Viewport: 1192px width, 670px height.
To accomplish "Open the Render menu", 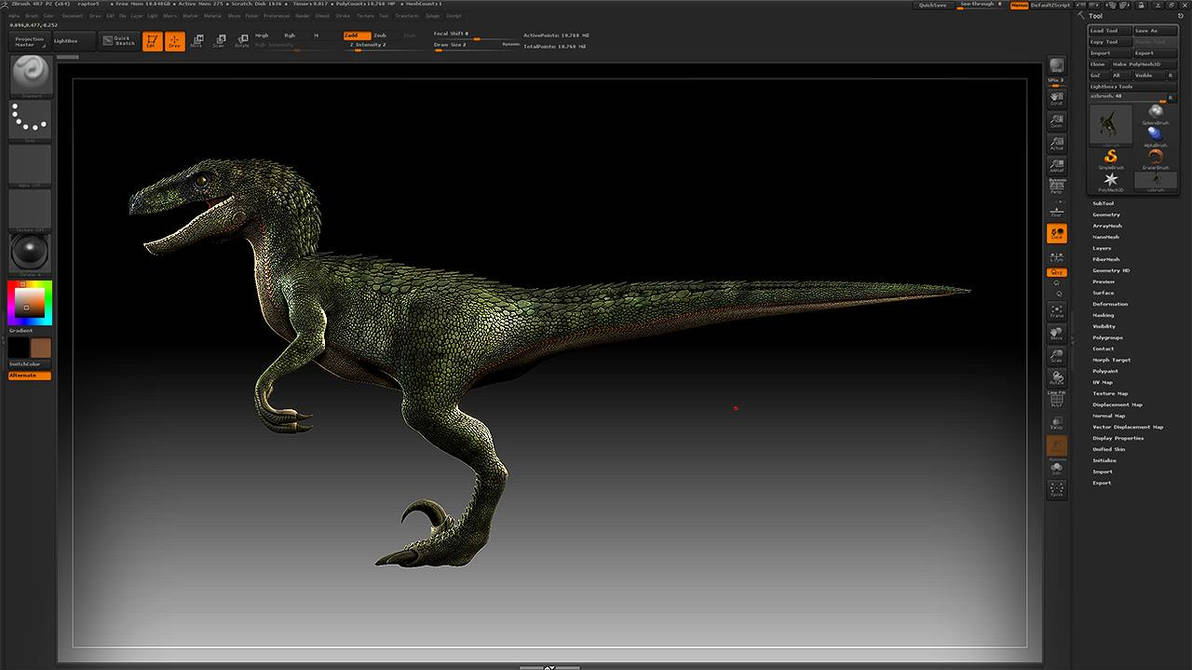I will pos(302,15).
